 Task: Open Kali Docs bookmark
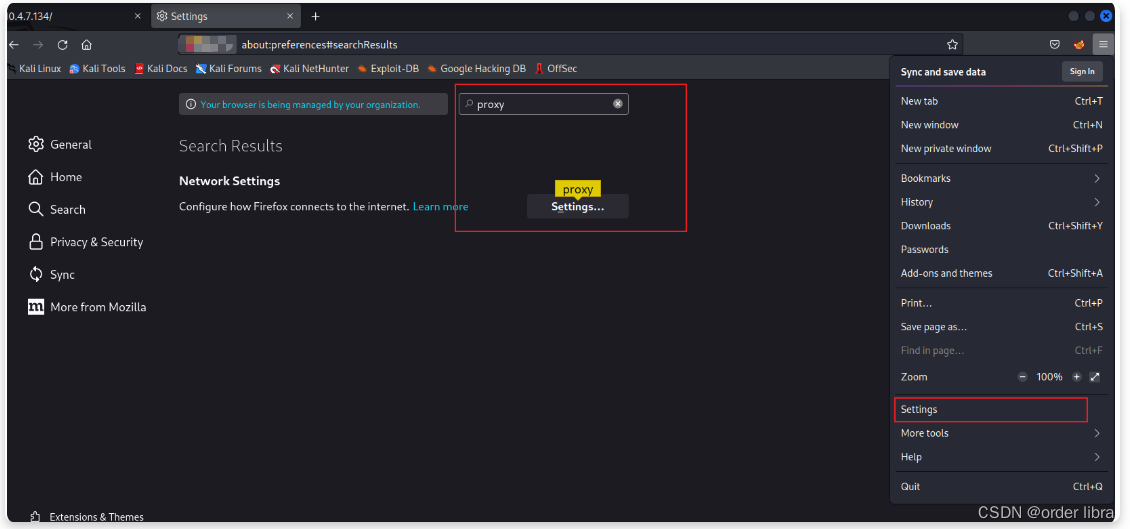tap(161, 68)
